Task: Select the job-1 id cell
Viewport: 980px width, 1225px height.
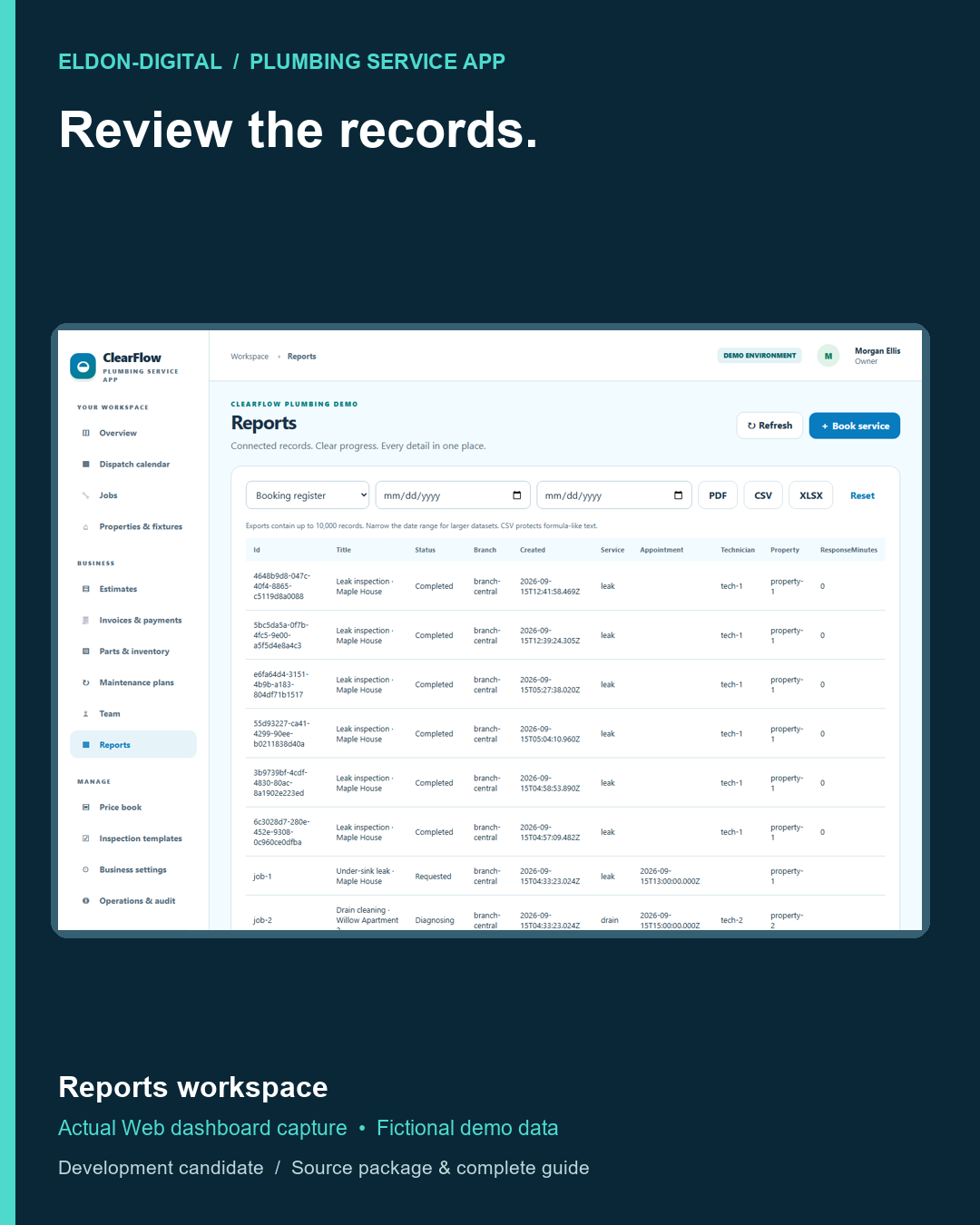Action: (x=262, y=877)
